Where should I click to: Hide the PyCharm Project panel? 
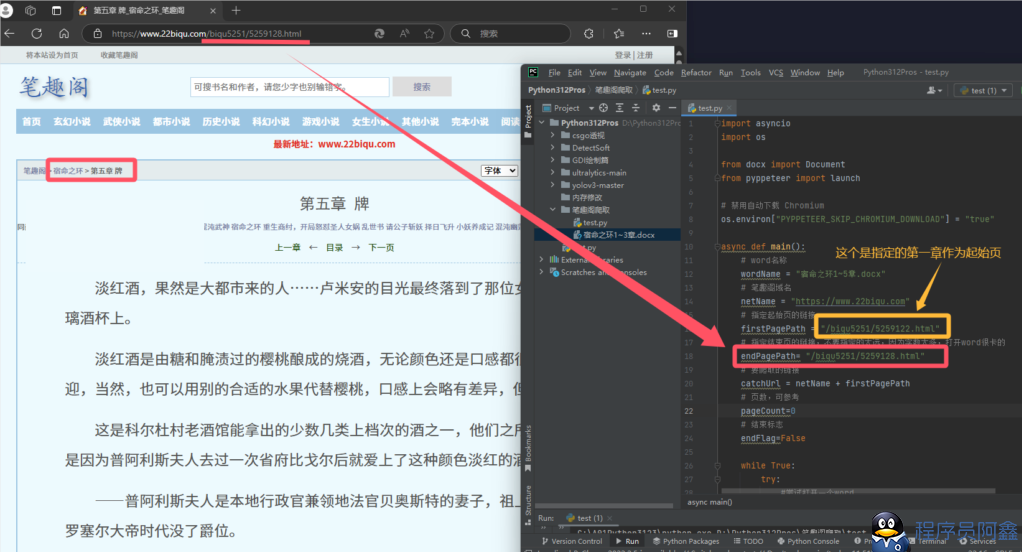coord(672,108)
